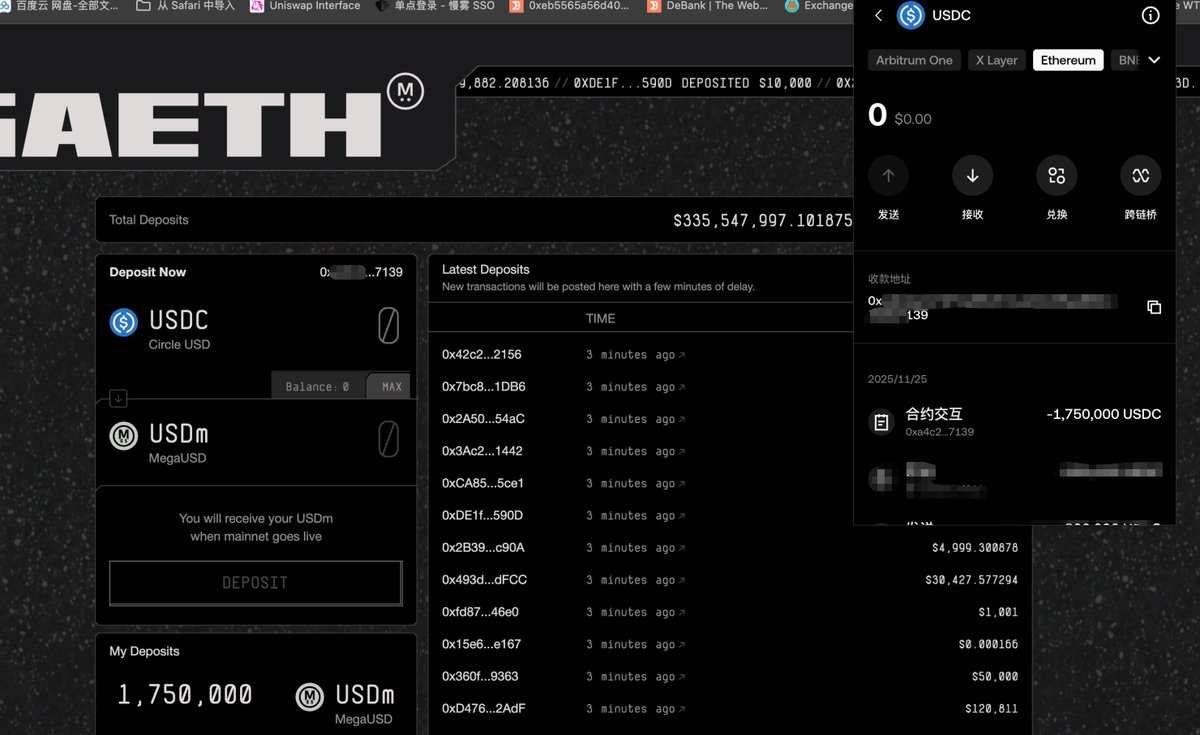1200x735 pixels.
Task: Open the Swap (兑换) icon
Action: (x=1056, y=176)
